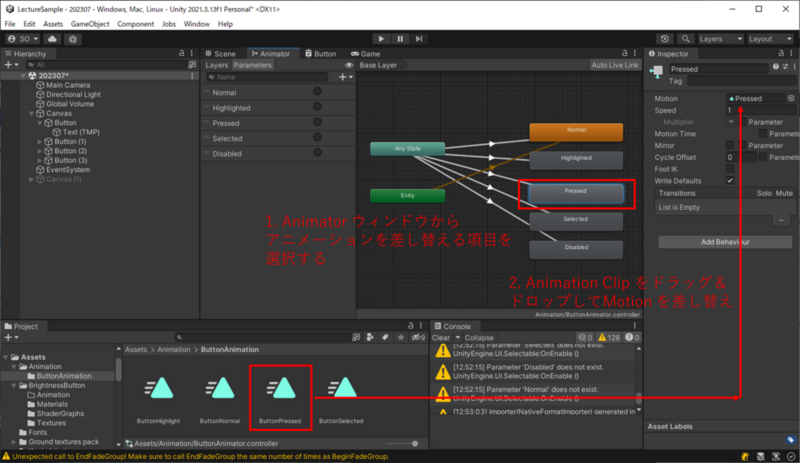Viewport: 800px width, 463px height.
Task: Select the ButtonSelected animation clip
Action: (x=341, y=399)
